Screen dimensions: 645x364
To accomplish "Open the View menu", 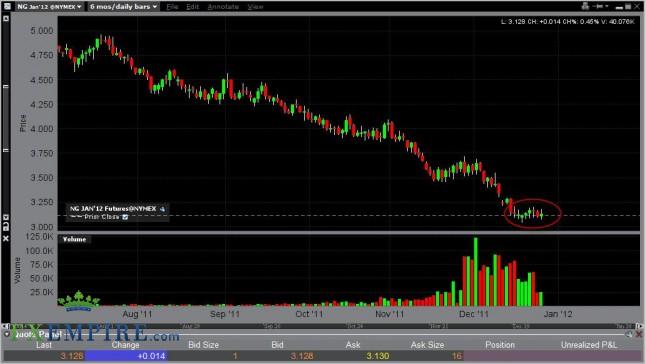I will click(x=255, y=7).
